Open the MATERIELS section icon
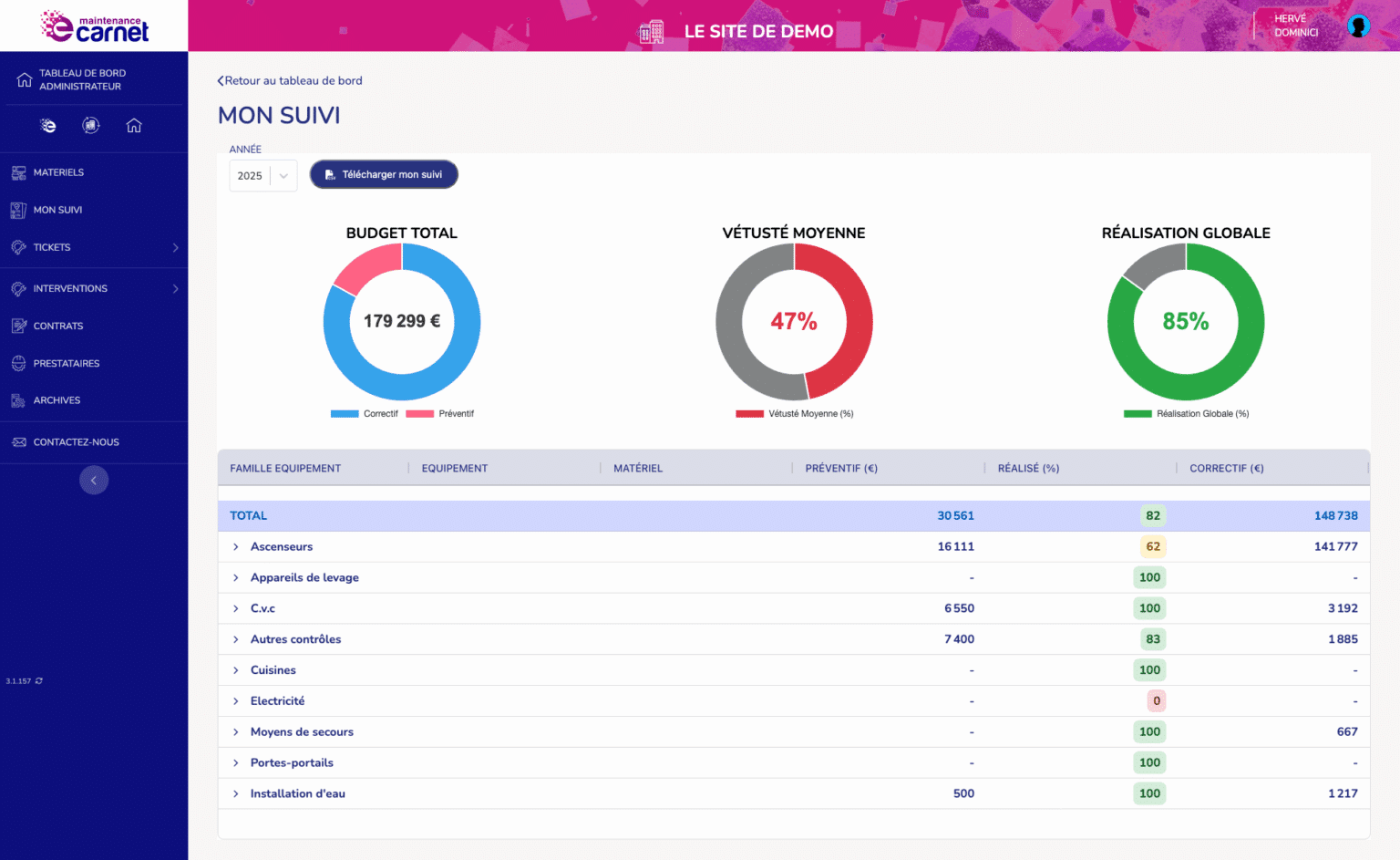The height and width of the screenshot is (860, 1400). click(x=17, y=171)
